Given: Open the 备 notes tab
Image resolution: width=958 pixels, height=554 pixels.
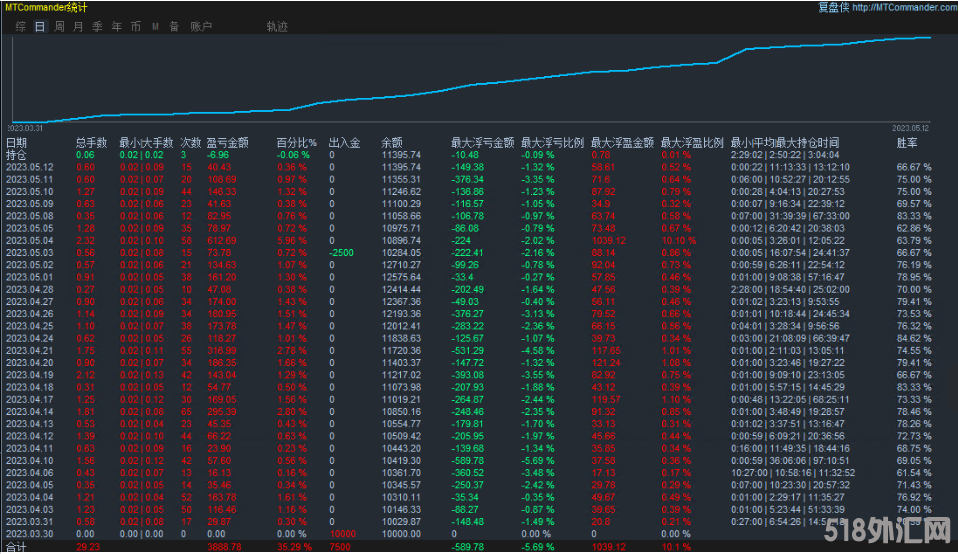Looking at the screenshot, I should 174,26.
